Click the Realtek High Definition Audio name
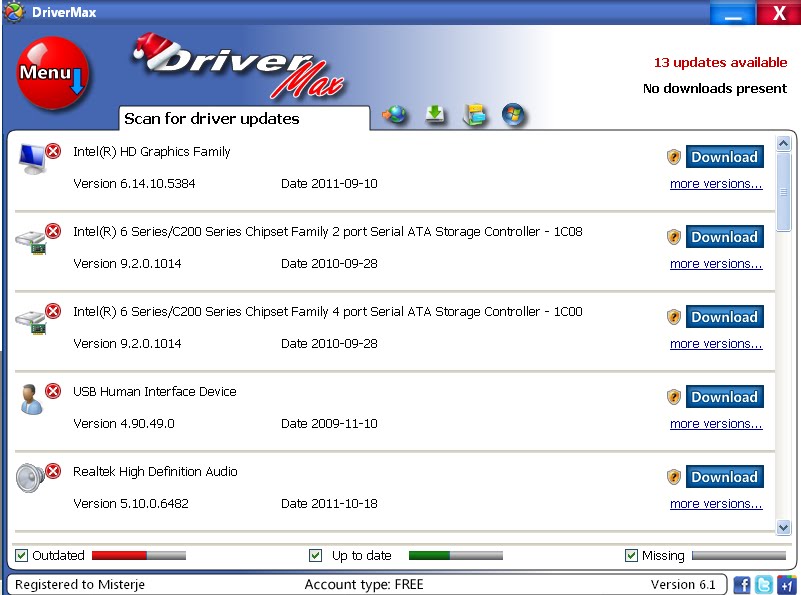This screenshot has width=801, height=595. click(x=155, y=471)
